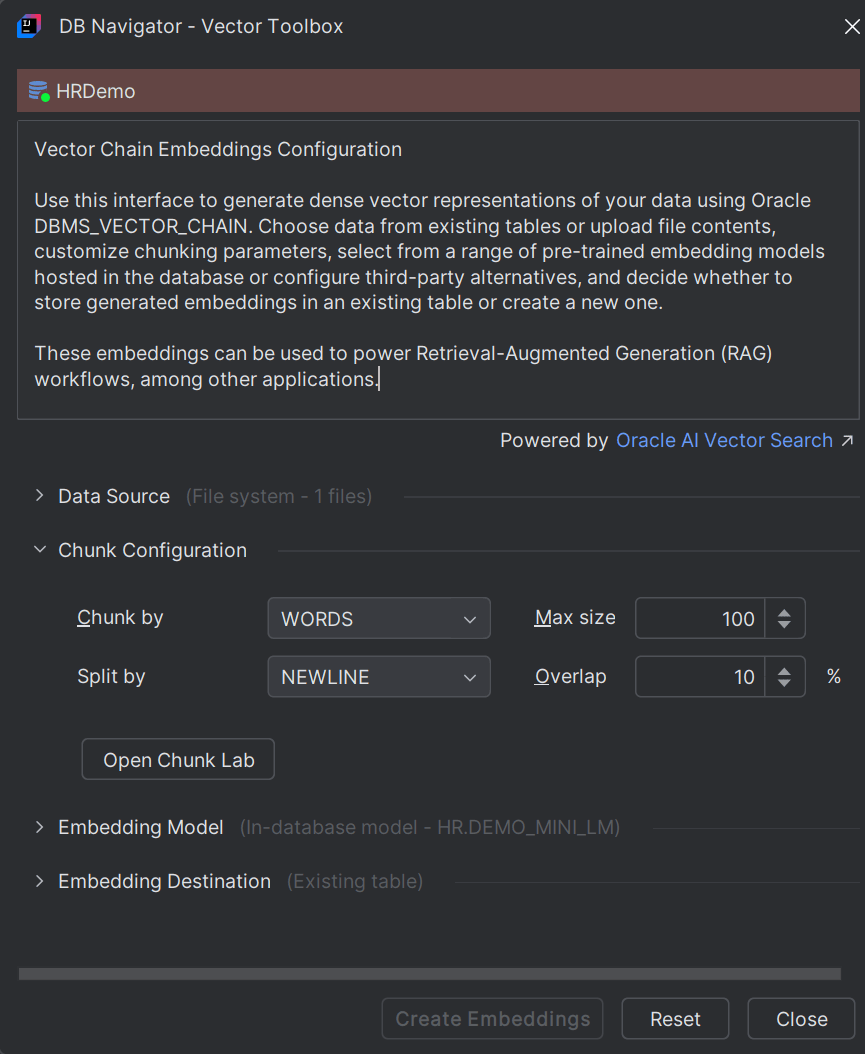Expand the Data Source section

tap(40, 496)
